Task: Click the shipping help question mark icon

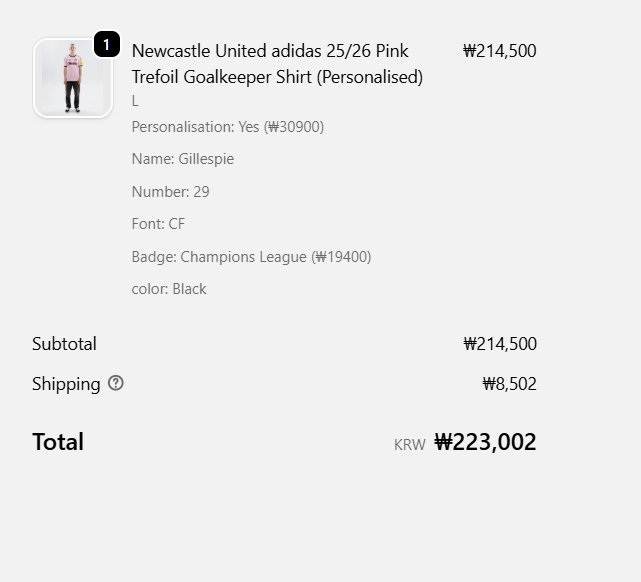Action: point(116,383)
